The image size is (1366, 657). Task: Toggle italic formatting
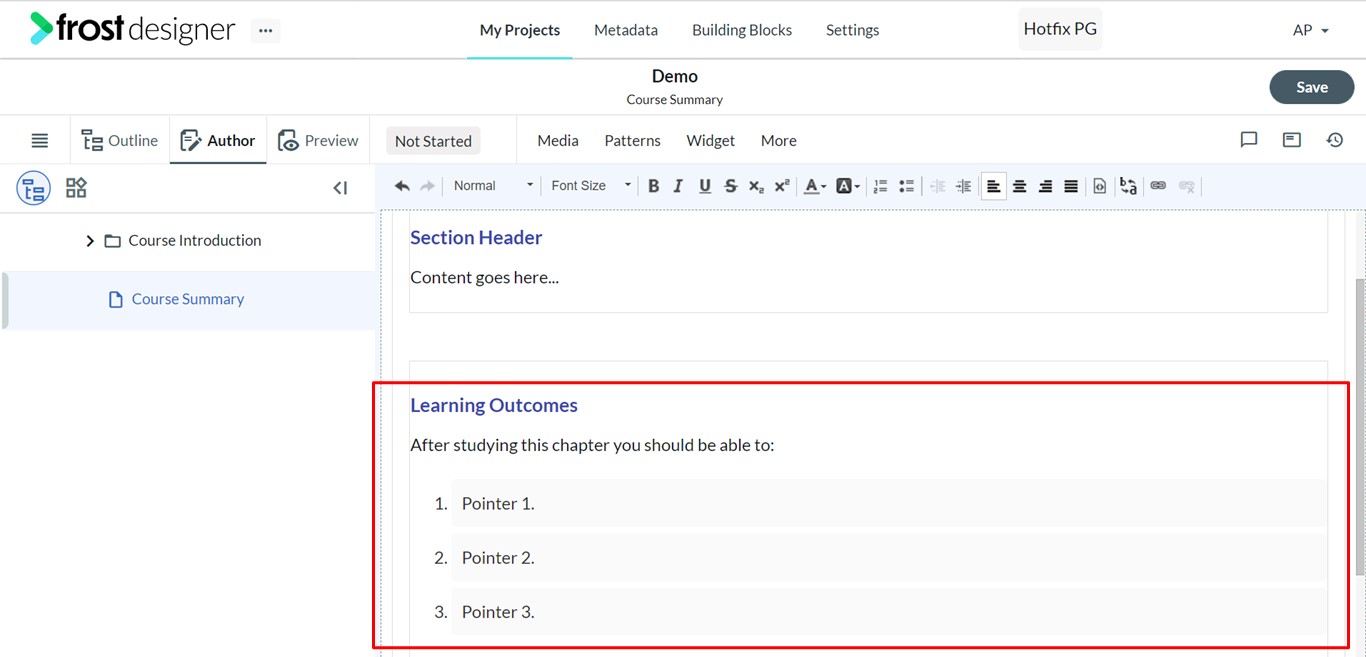click(678, 186)
